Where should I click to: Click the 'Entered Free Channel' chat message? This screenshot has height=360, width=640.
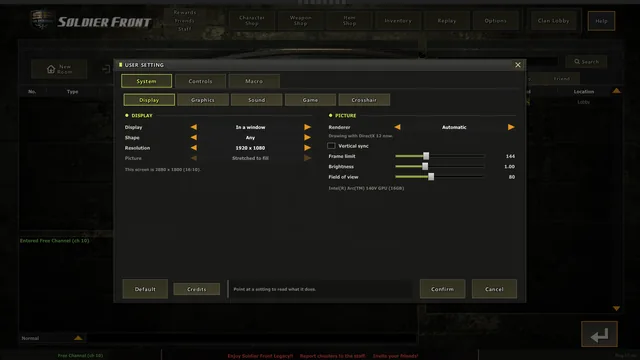click(55, 241)
